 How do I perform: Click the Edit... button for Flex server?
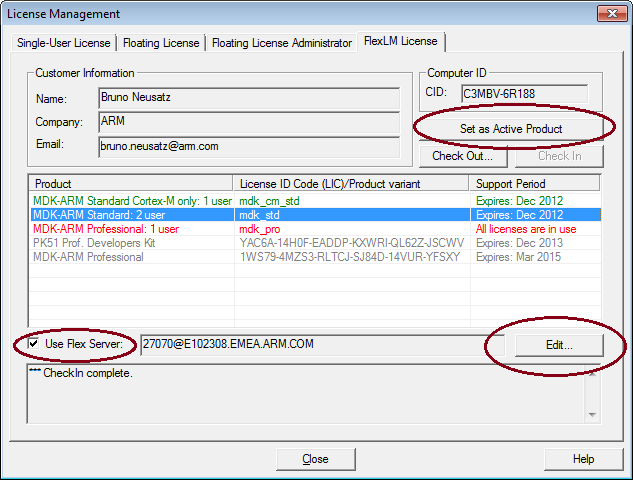click(x=559, y=345)
